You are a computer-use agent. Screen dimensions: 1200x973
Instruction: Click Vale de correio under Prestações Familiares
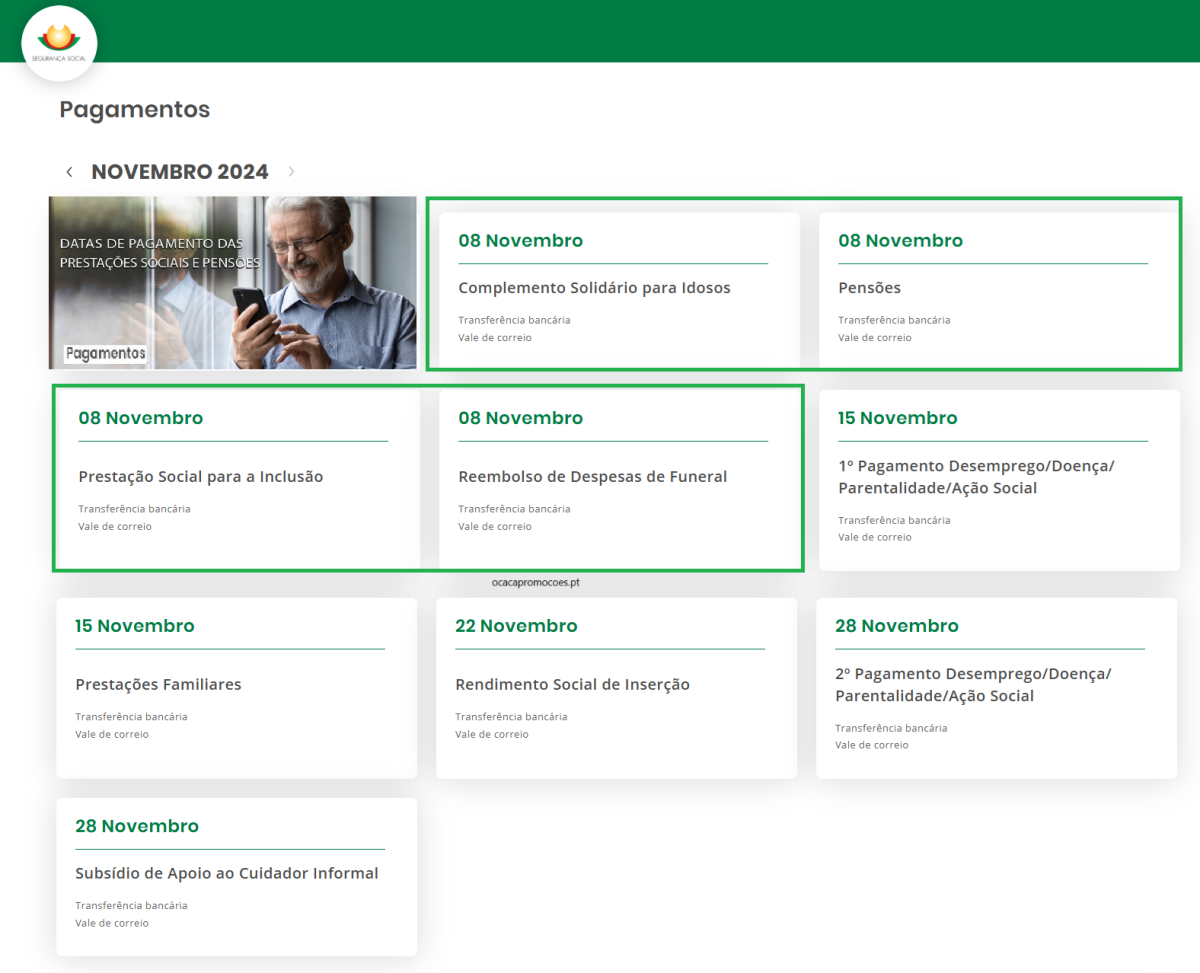click(111, 735)
